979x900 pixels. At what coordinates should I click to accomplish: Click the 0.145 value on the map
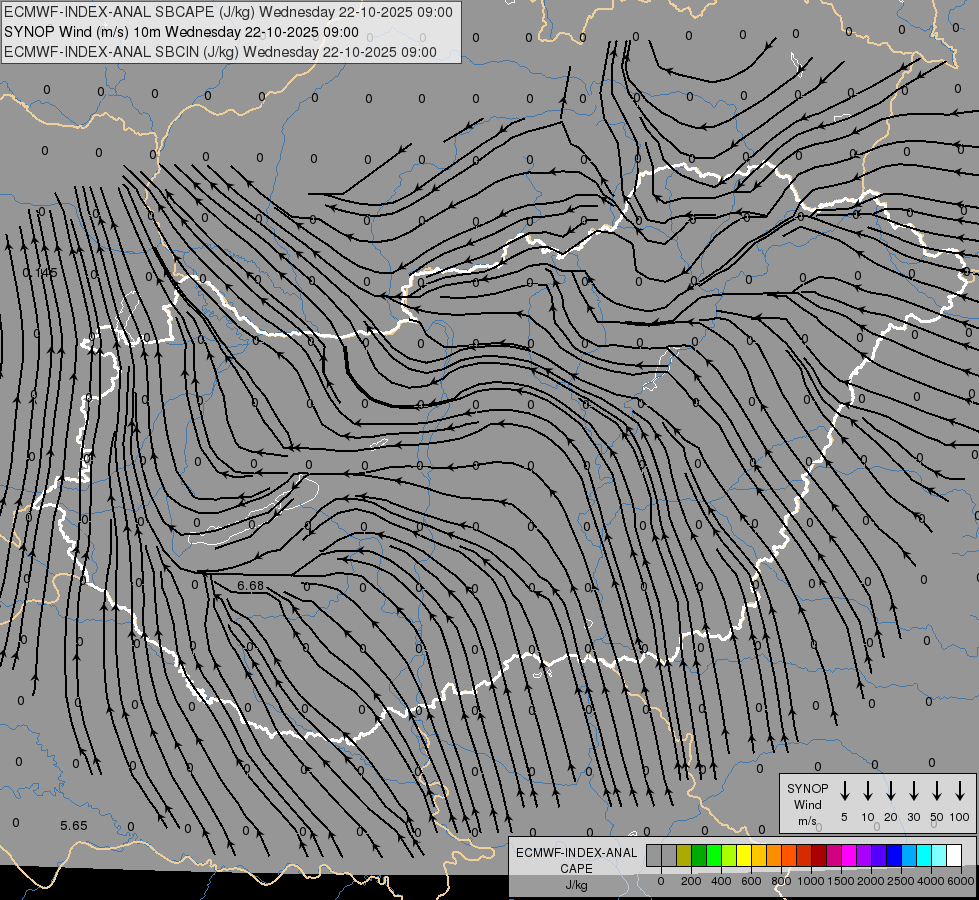[40, 272]
